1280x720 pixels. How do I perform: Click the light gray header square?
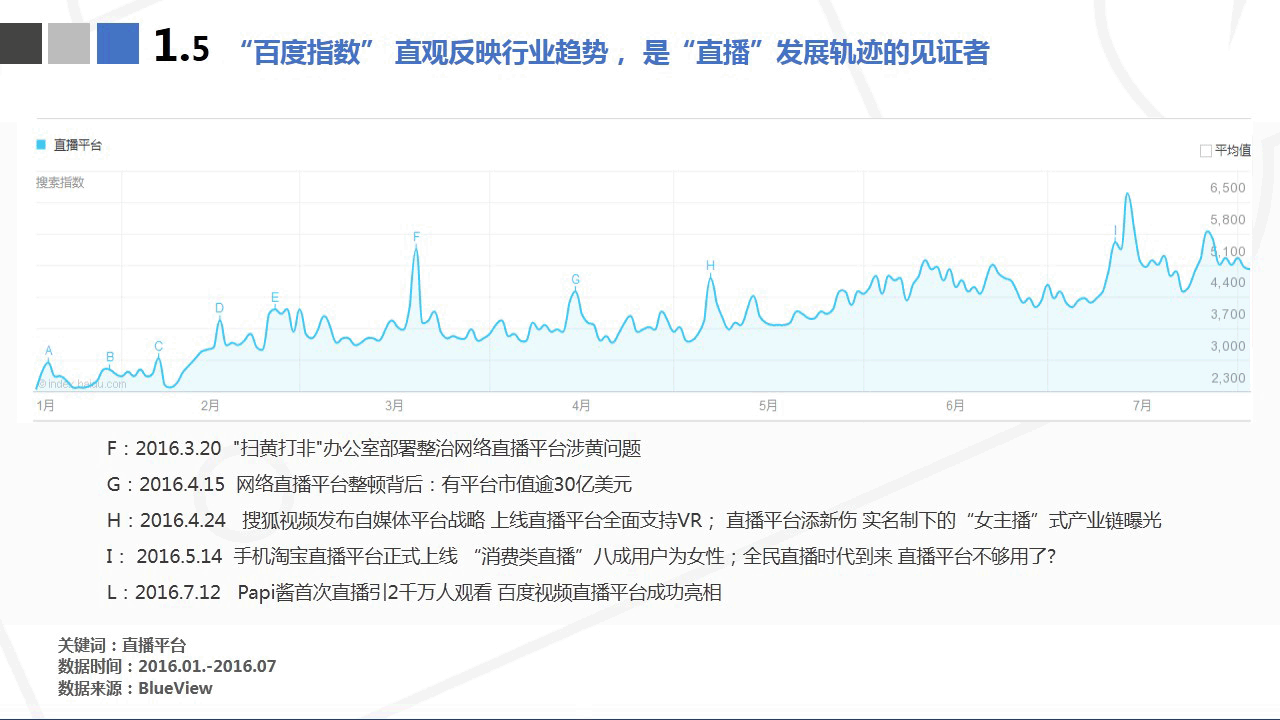69,44
